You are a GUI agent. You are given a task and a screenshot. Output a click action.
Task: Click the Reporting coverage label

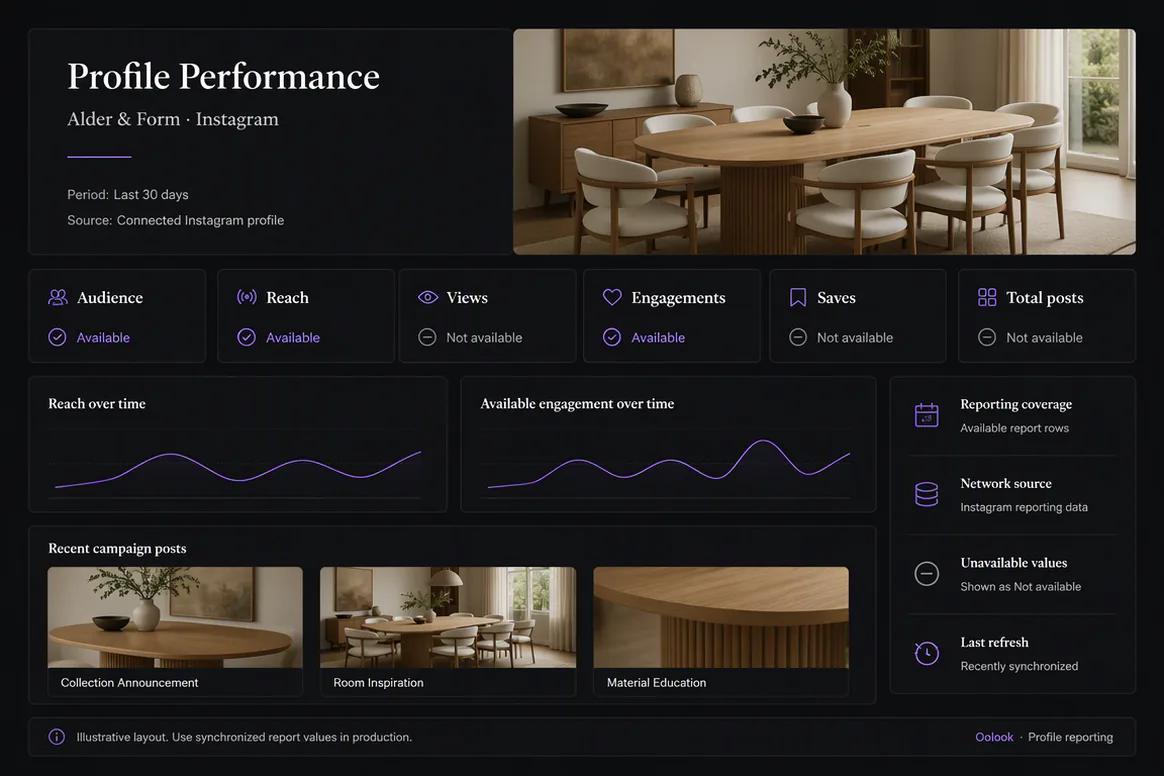pos(1016,404)
